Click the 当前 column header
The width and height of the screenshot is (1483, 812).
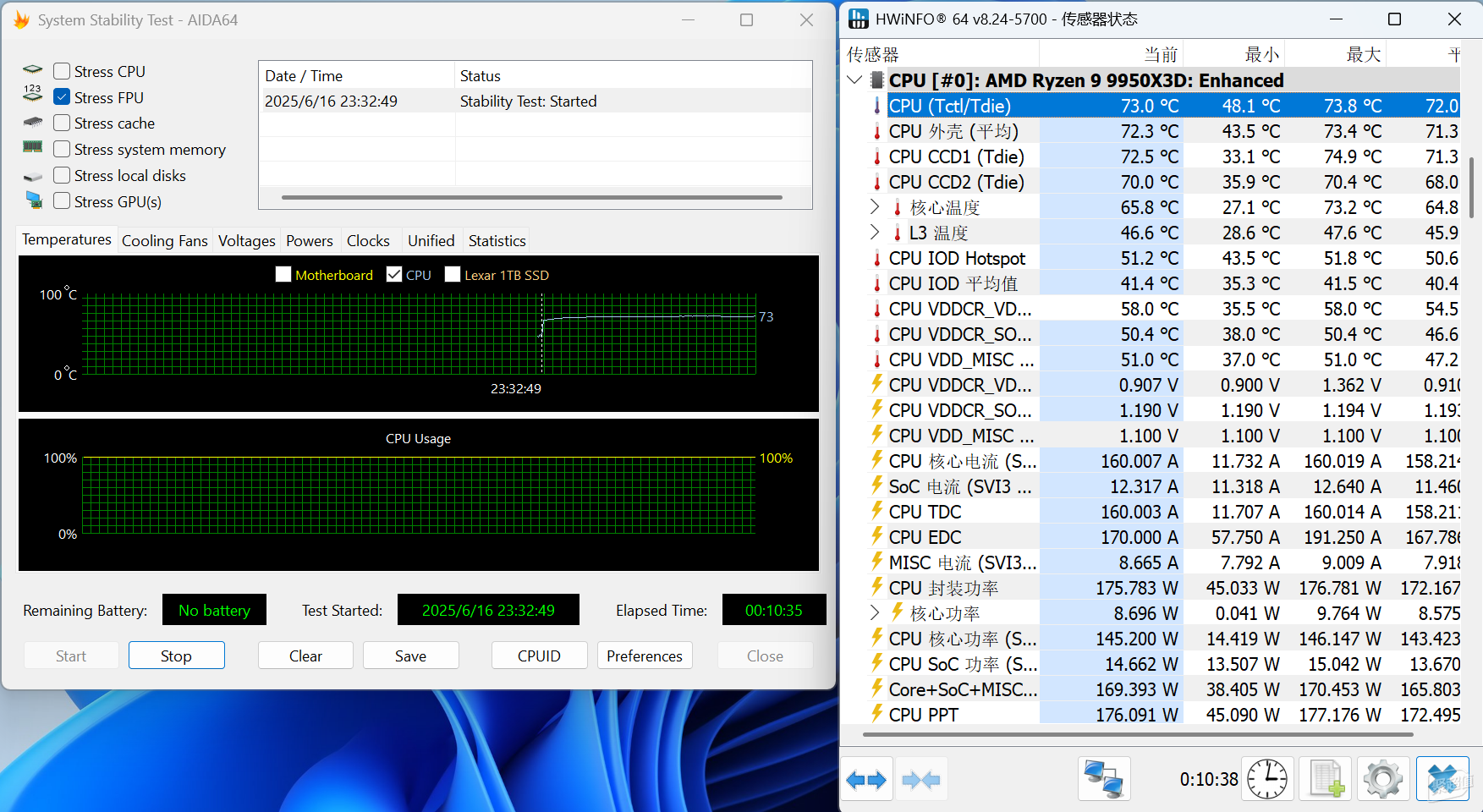tap(1111, 54)
